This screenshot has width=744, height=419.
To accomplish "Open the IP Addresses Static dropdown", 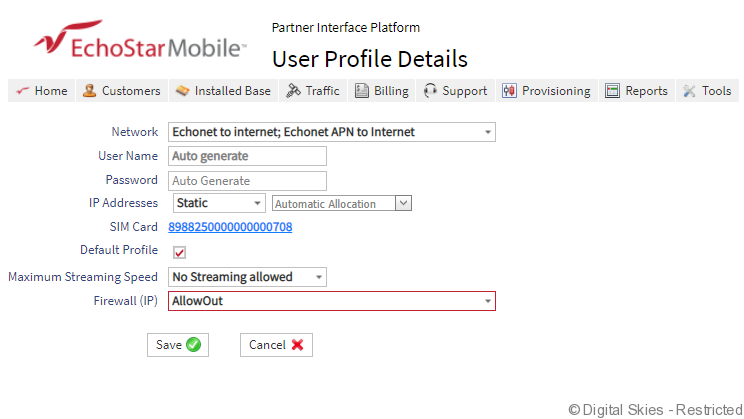I will click(x=257, y=204).
